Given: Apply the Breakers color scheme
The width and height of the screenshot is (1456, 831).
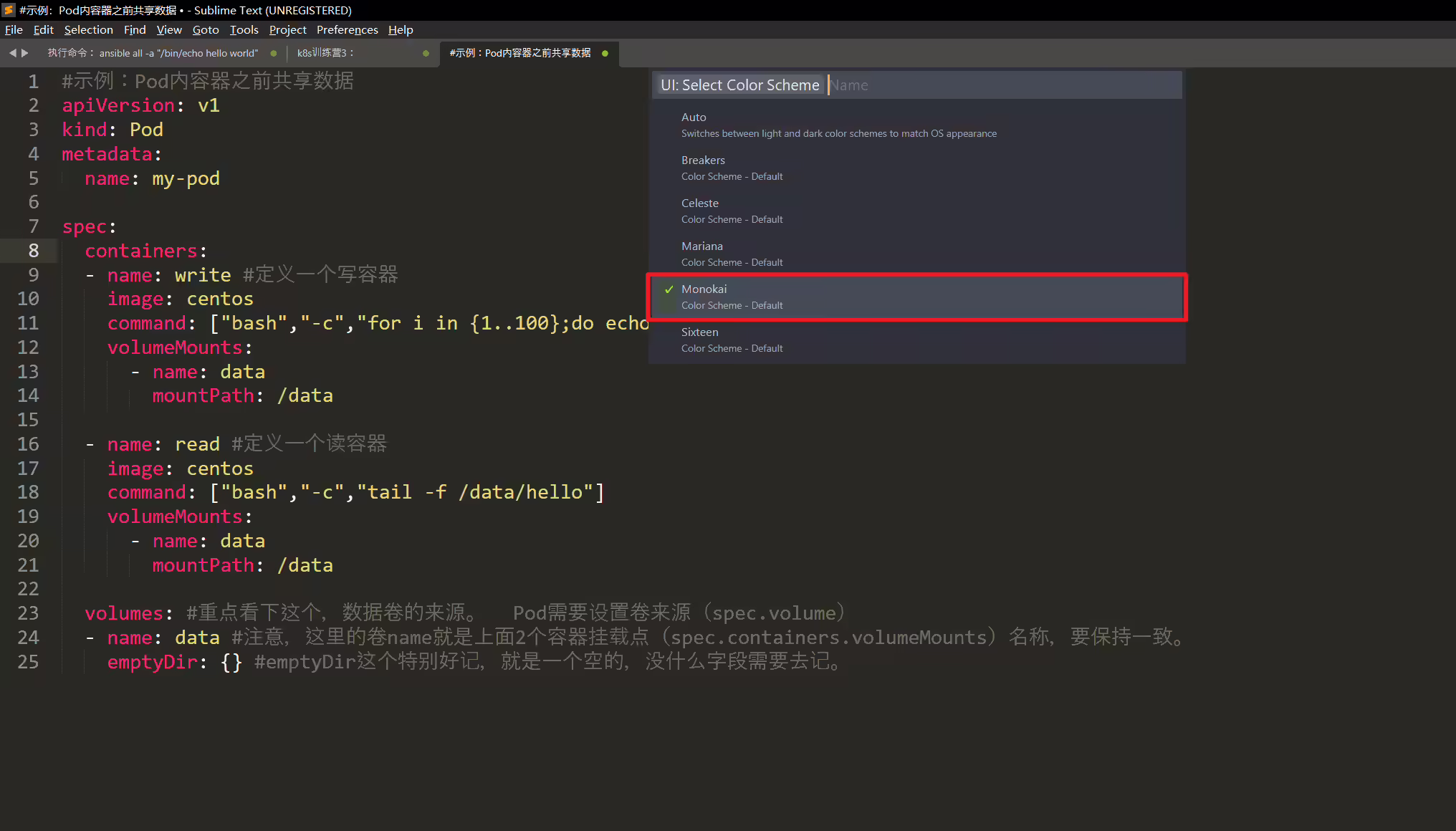Looking at the screenshot, I should click(x=916, y=168).
